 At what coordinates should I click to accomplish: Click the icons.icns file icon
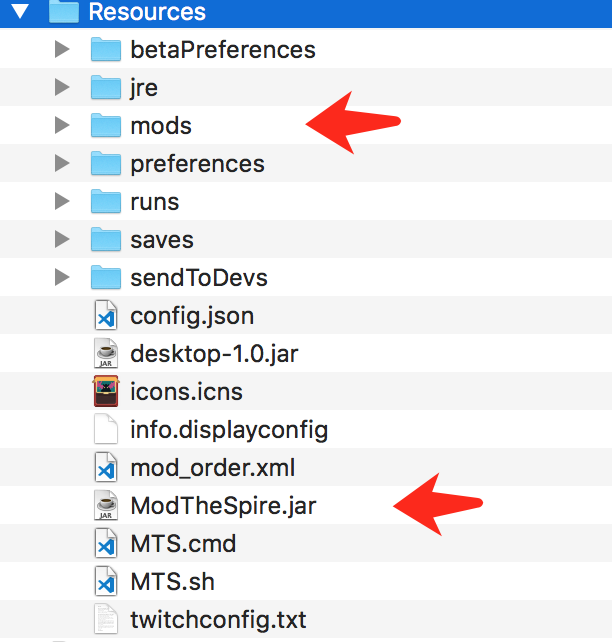coord(105,392)
